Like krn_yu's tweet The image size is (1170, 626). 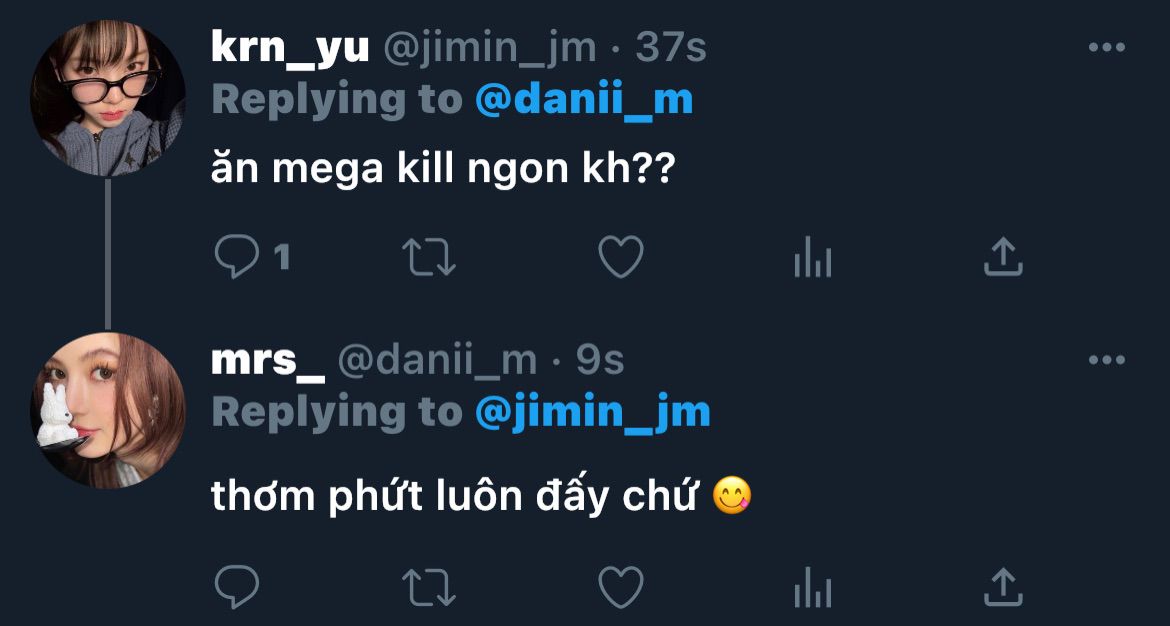click(x=620, y=258)
